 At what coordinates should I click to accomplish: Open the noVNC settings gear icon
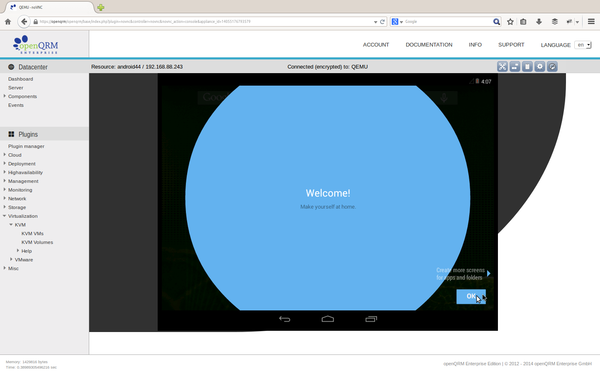[540, 67]
